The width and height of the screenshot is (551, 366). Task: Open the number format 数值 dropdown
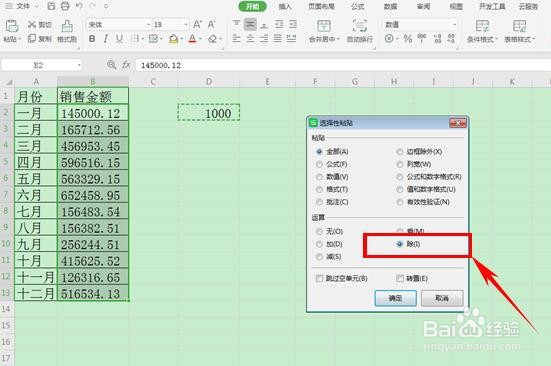point(454,25)
